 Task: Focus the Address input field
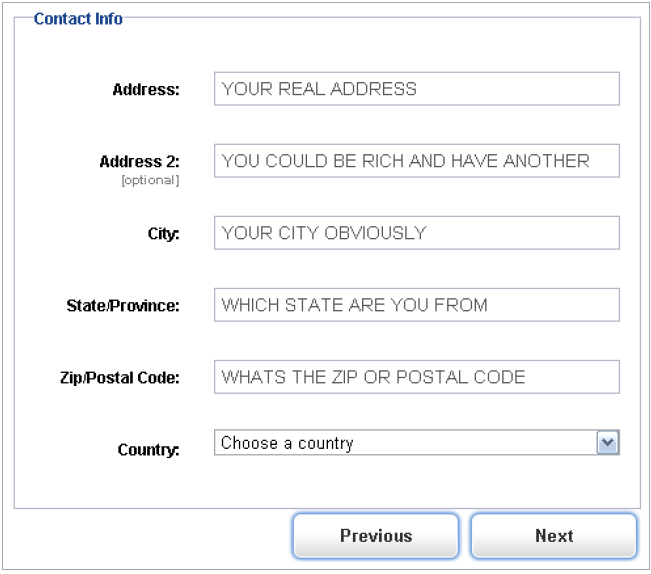416,89
